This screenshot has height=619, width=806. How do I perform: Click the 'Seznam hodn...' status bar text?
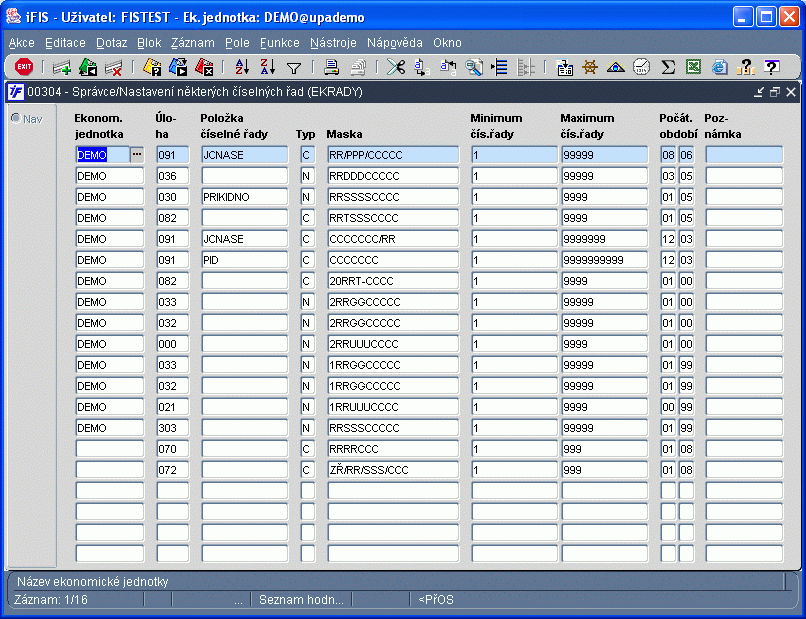click(x=301, y=600)
